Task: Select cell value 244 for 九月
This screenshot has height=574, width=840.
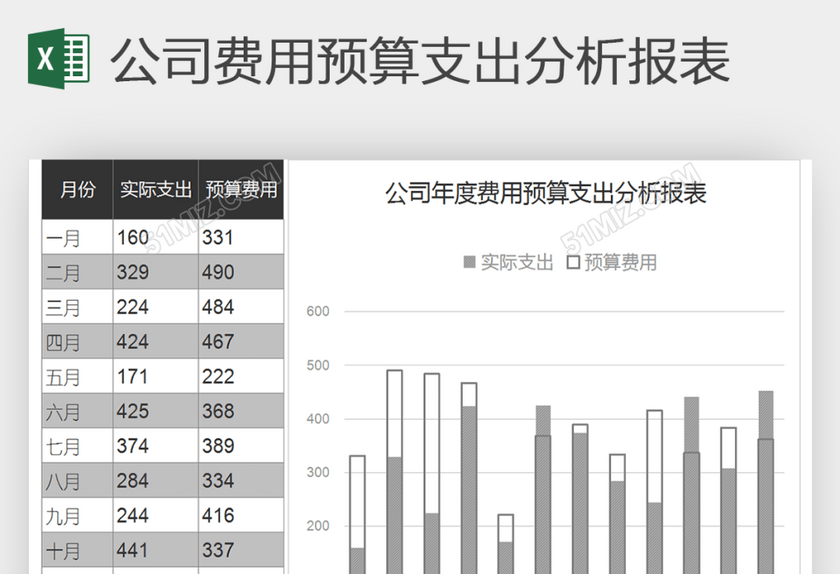Action: [133, 516]
